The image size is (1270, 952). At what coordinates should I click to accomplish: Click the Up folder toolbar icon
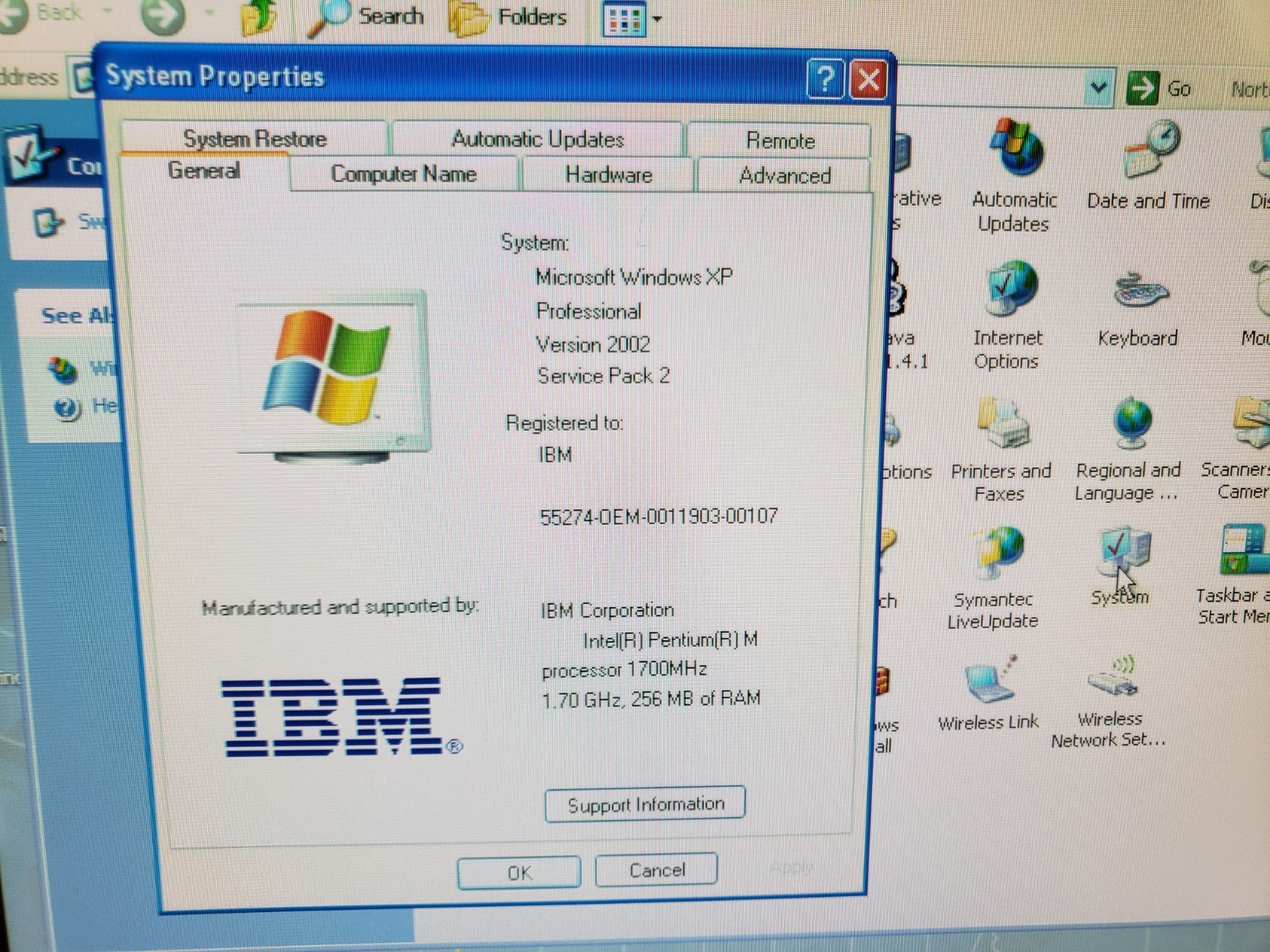click(259, 17)
